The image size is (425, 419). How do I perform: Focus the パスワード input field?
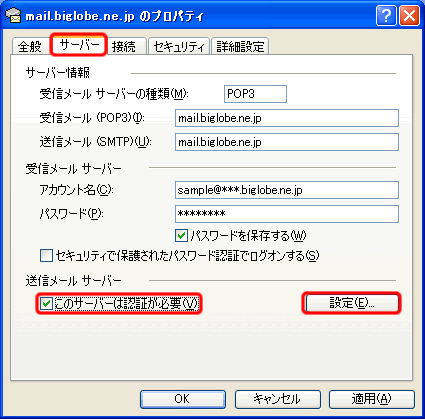coord(287,214)
